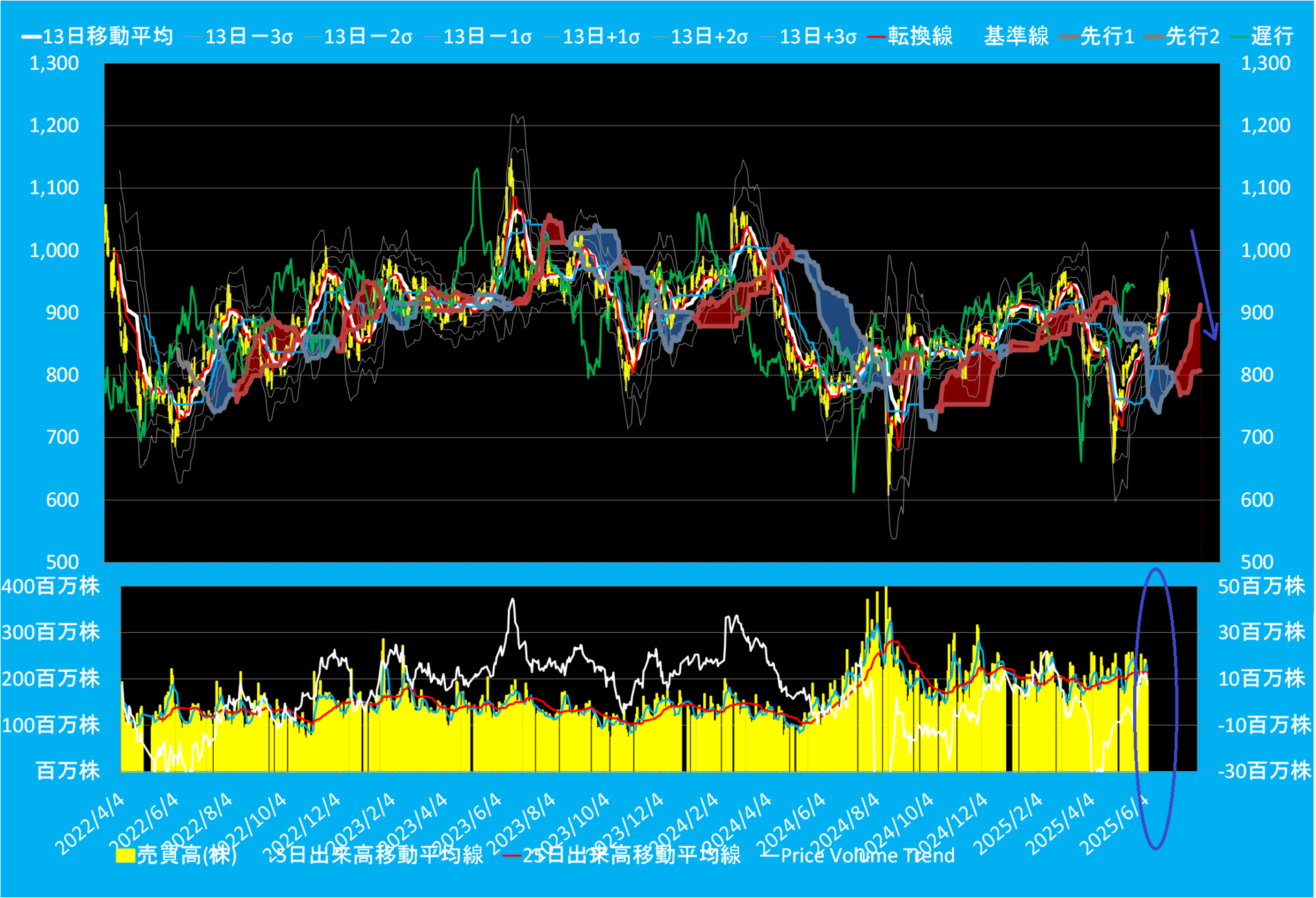Click the 1,300 label on left price axis

54,63
